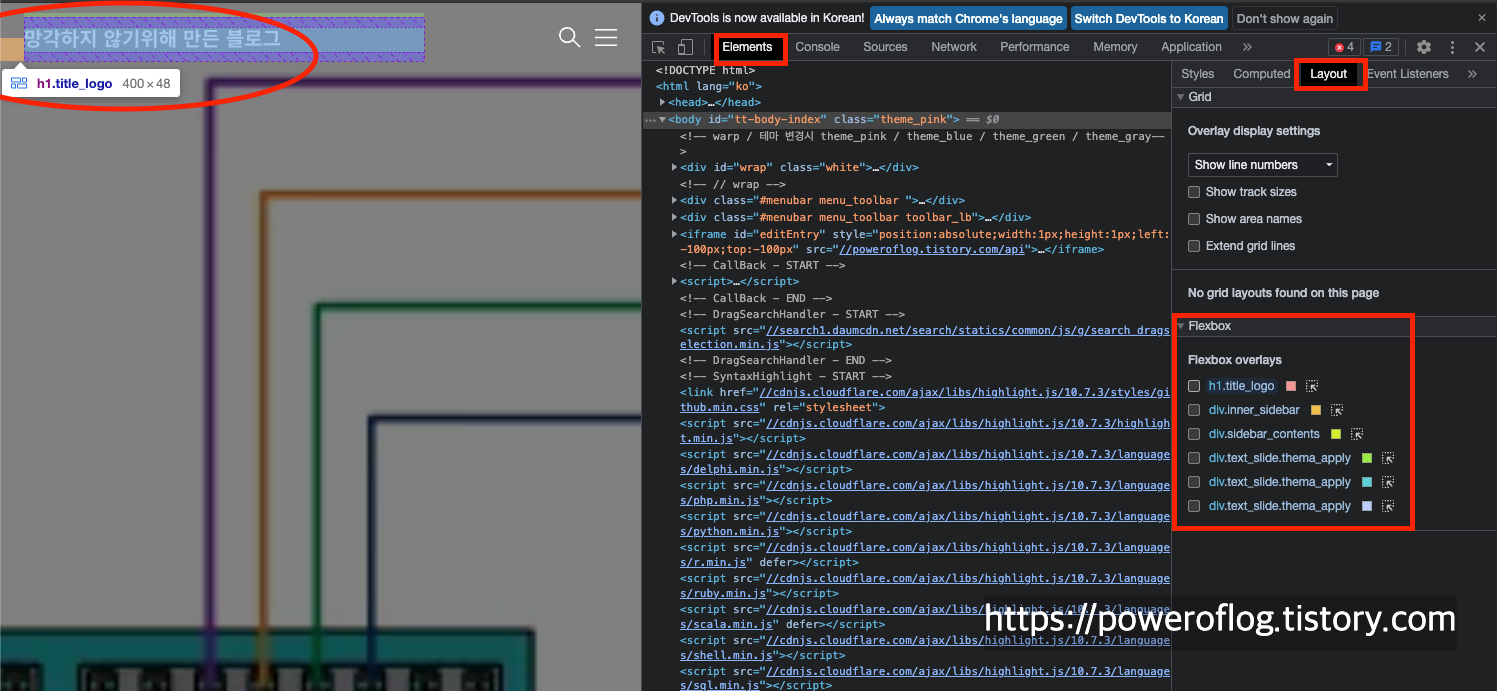Open the Memory tab
Image resolution: width=1497 pixels, height=691 pixels.
click(x=1115, y=47)
